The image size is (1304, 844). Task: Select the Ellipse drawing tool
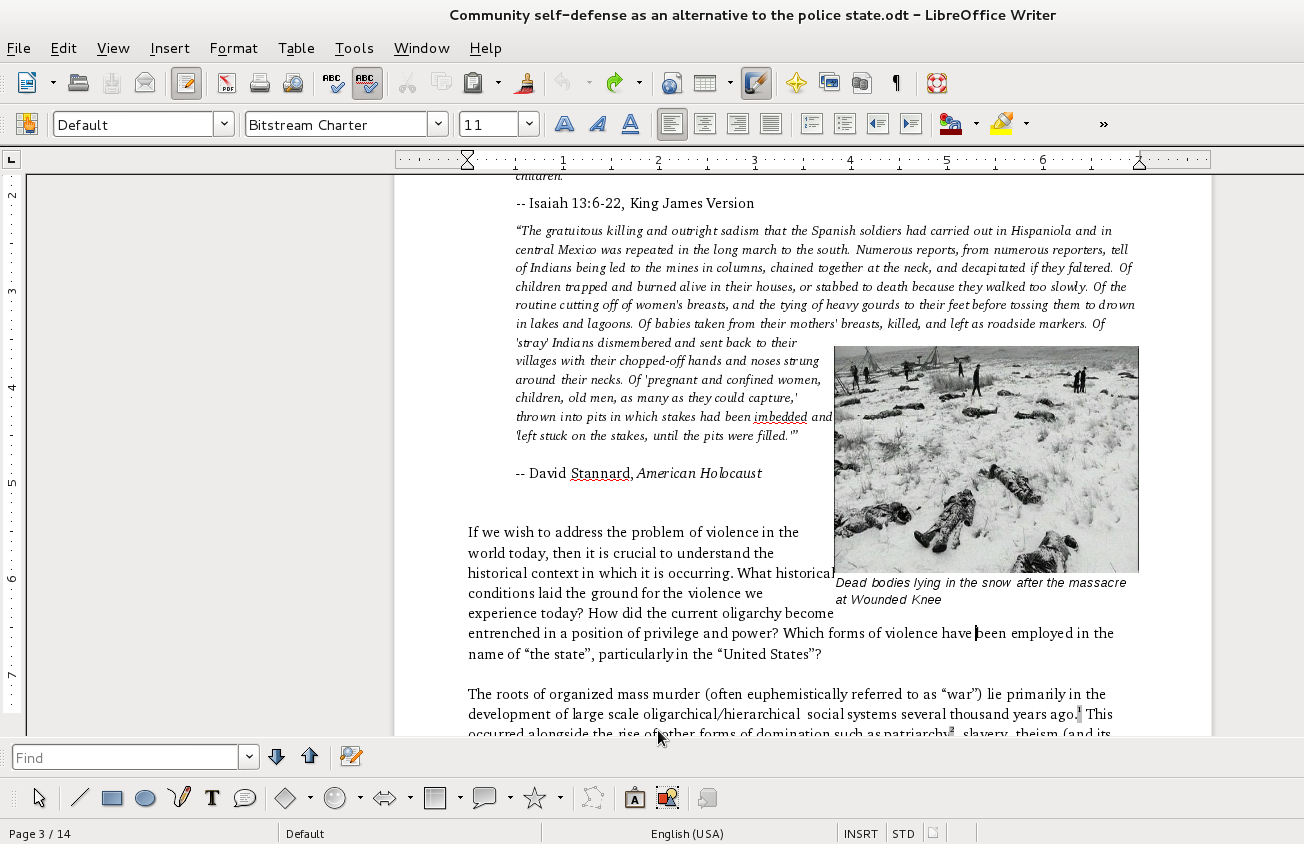pyautogui.click(x=145, y=798)
